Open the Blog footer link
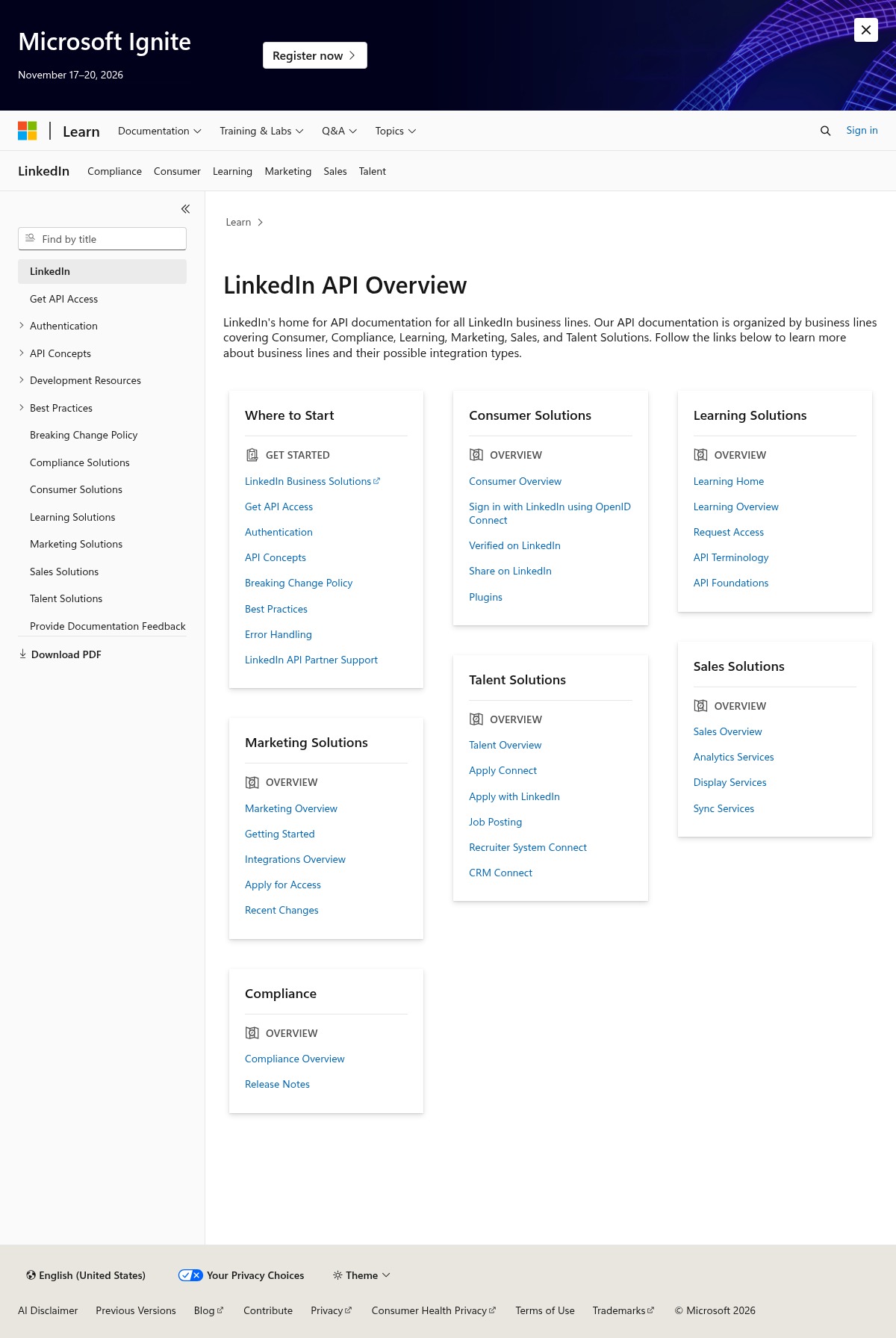 pos(208,1310)
